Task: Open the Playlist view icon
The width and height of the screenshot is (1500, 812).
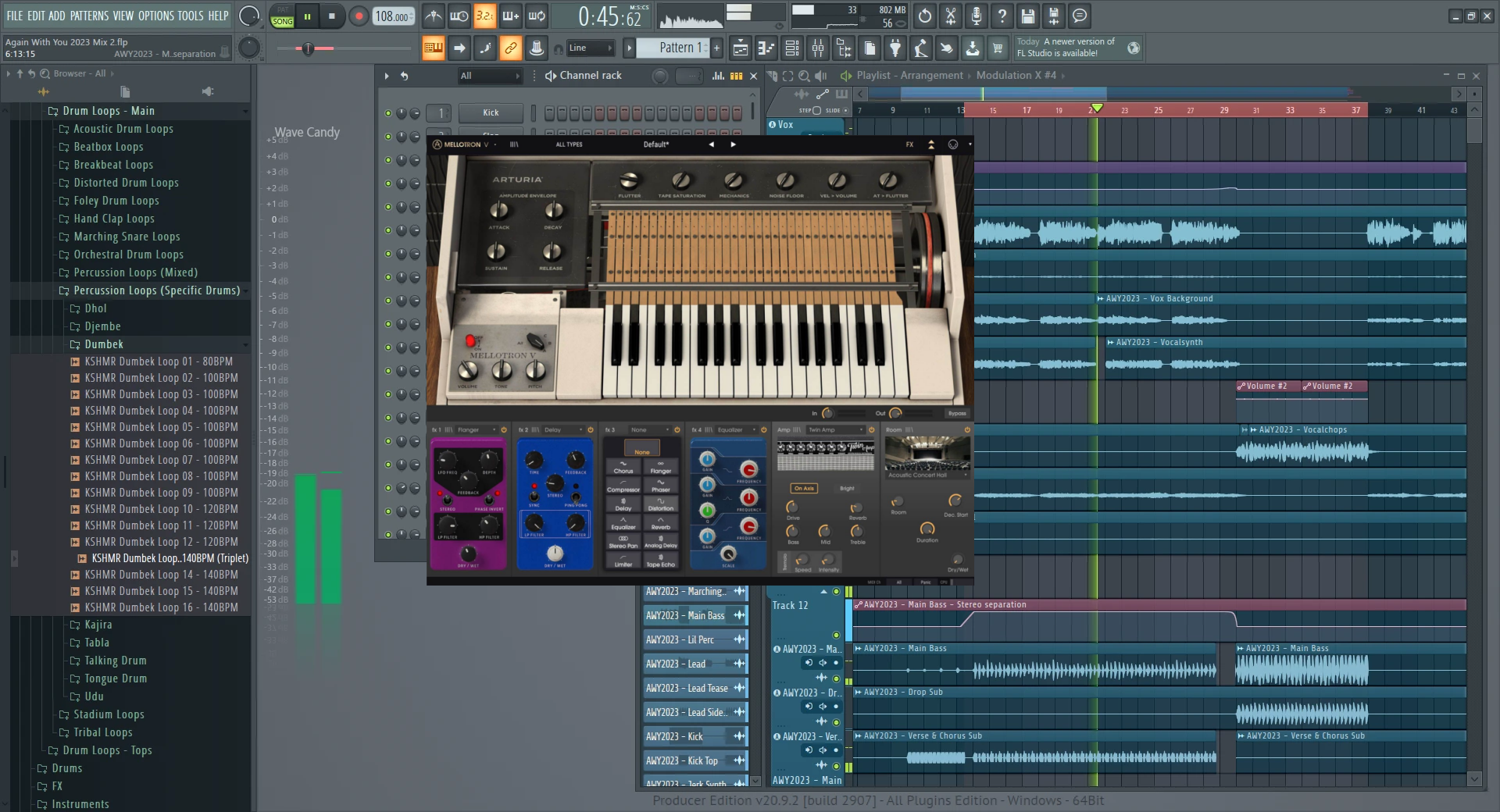Action: [x=741, y=49]
